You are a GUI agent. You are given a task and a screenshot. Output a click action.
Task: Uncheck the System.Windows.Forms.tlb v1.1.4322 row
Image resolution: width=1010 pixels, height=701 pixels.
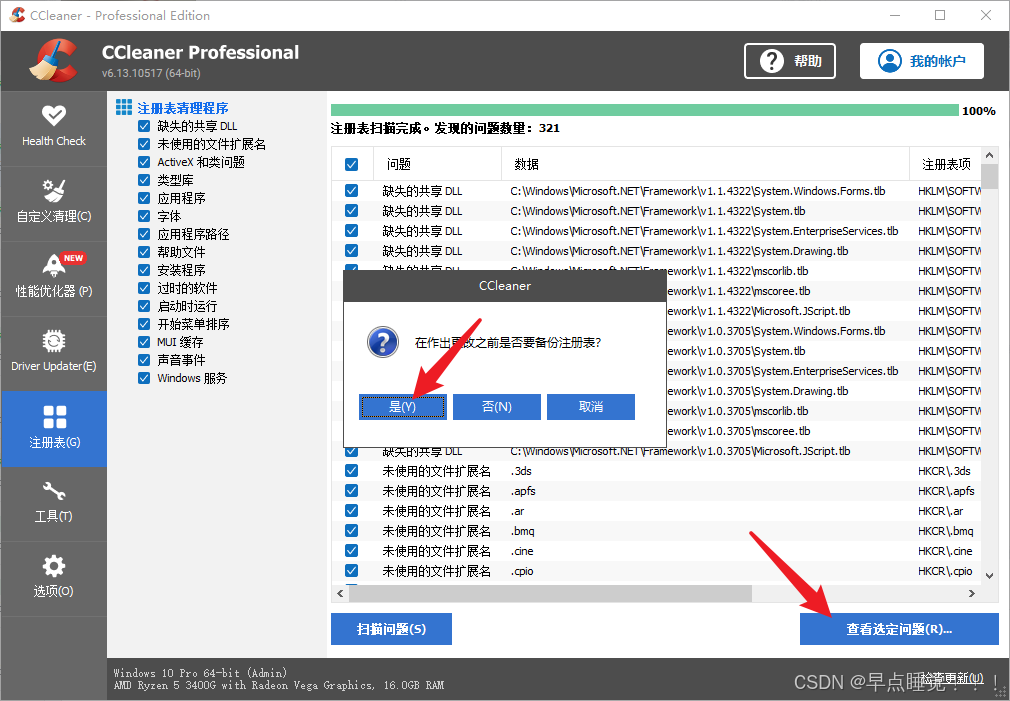coord(352,191)
